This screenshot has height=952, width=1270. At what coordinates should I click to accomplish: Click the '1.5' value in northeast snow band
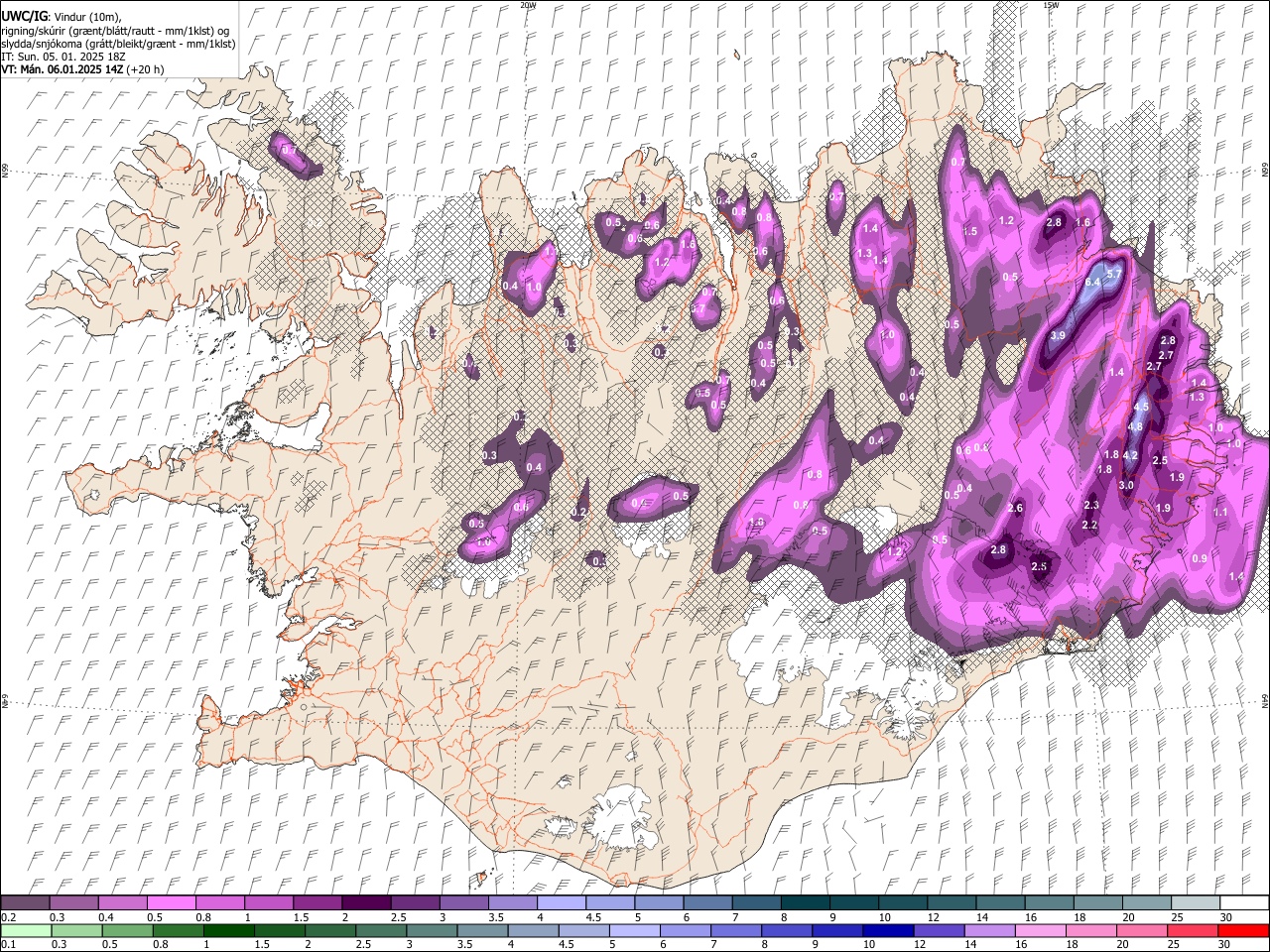[x=970, y=231]
